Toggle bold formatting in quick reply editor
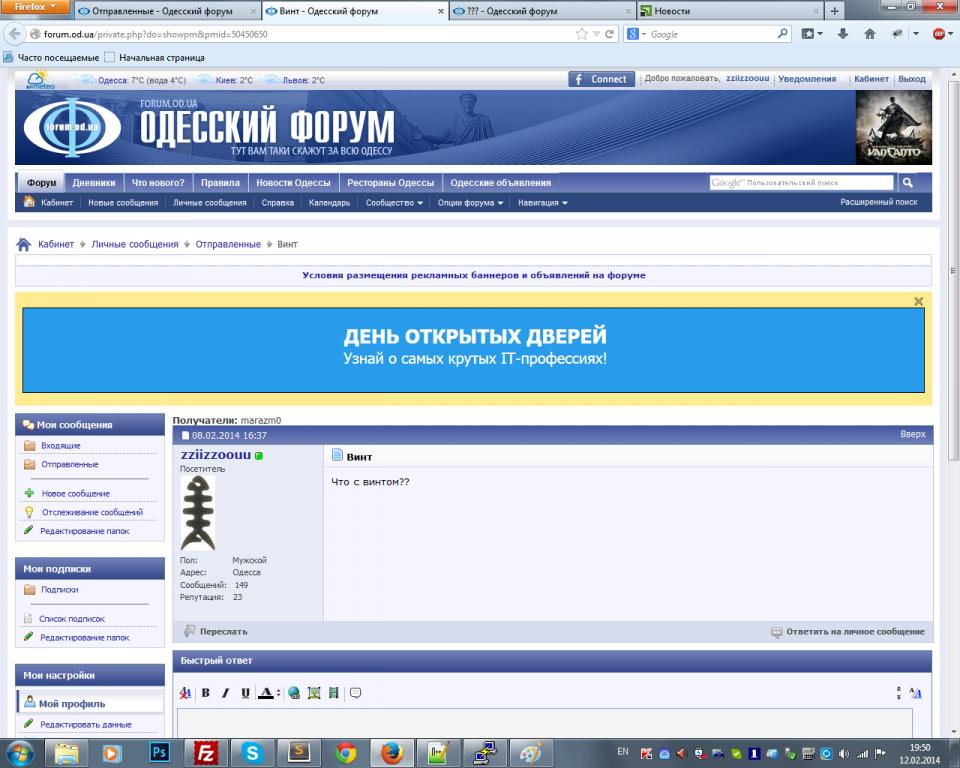 point(206,693)
